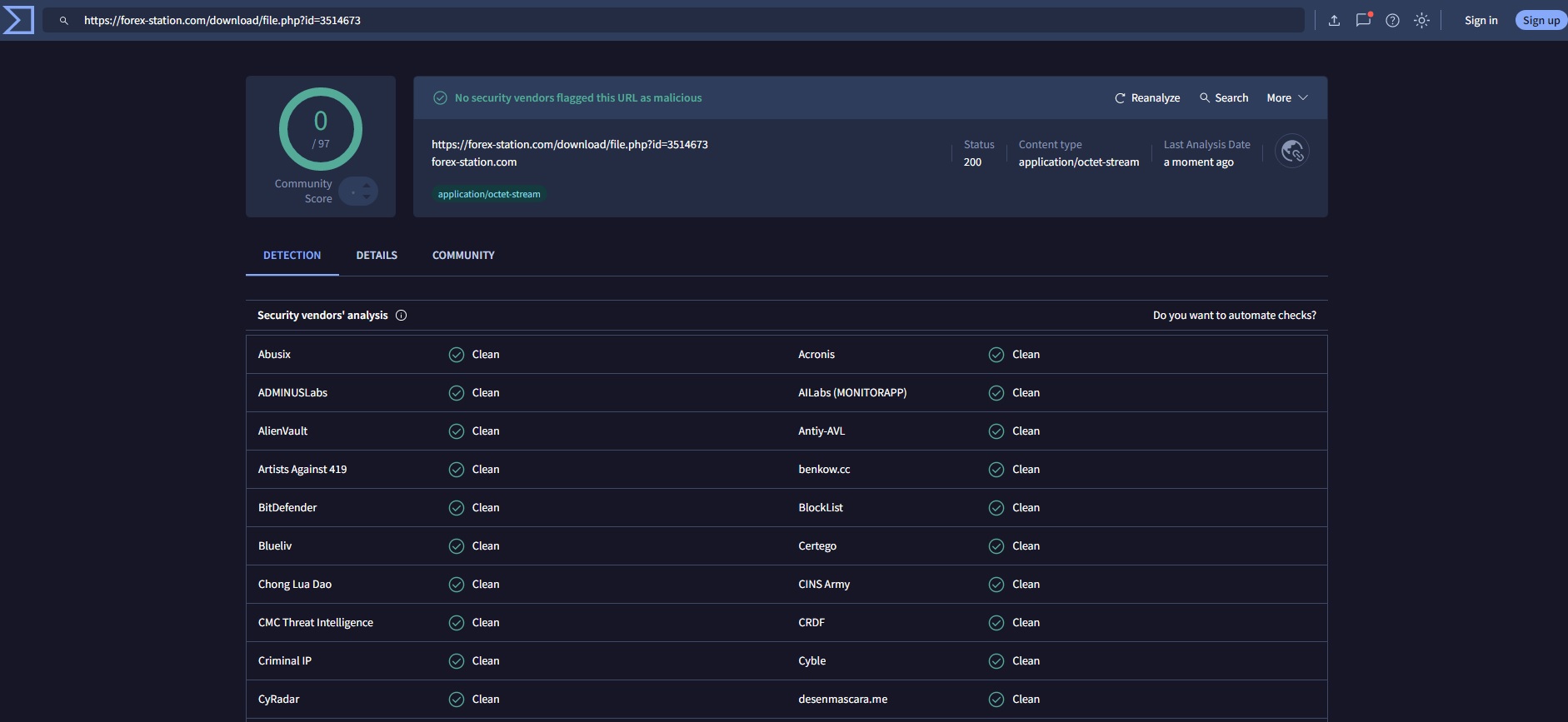Click the info icon beside Security vendors' analysis
Viewport: 1568px width, 722px height.
pyautogui.click(x=401, y=316)
